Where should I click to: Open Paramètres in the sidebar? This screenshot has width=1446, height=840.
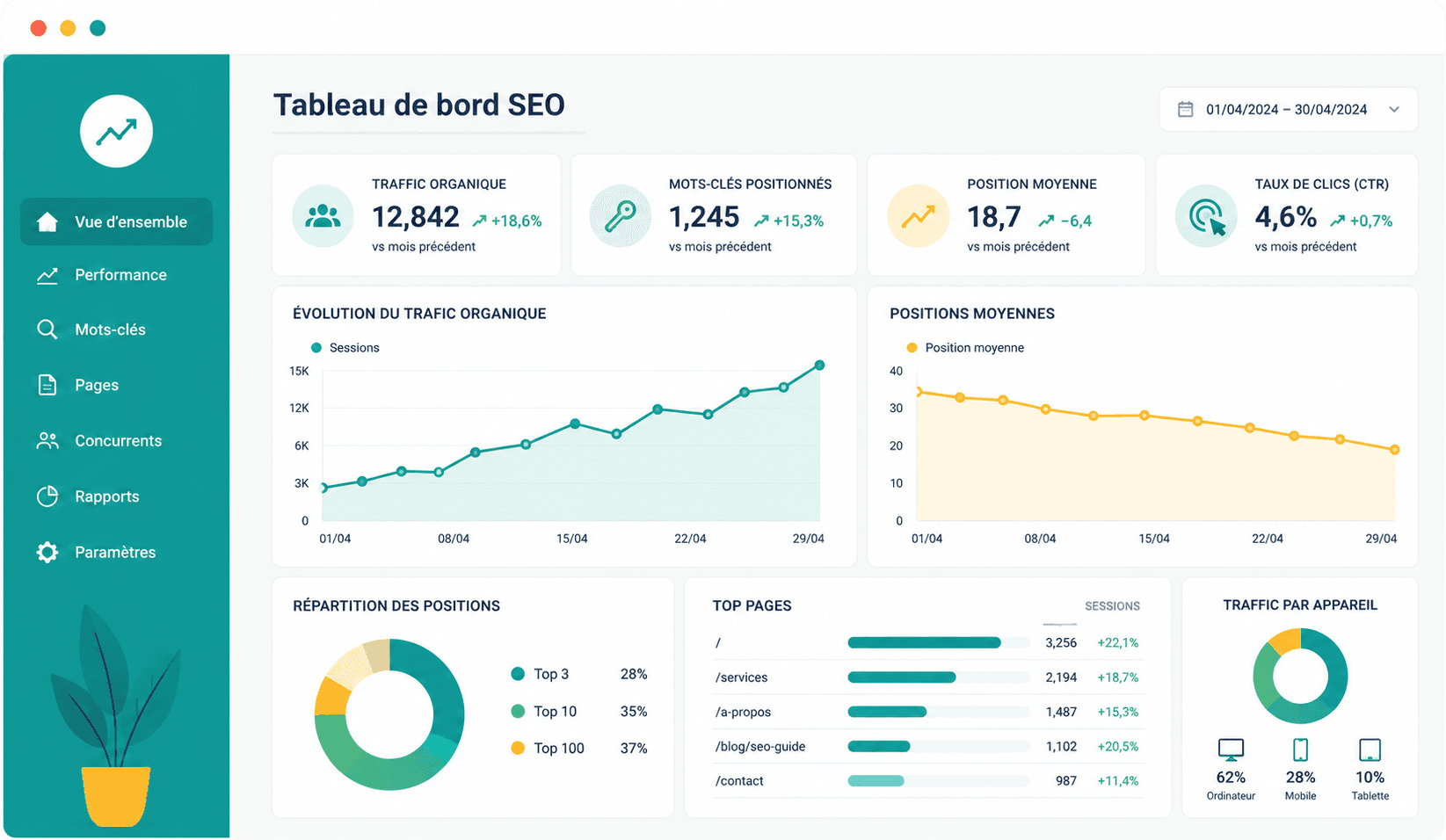click(x=116, y=552)
